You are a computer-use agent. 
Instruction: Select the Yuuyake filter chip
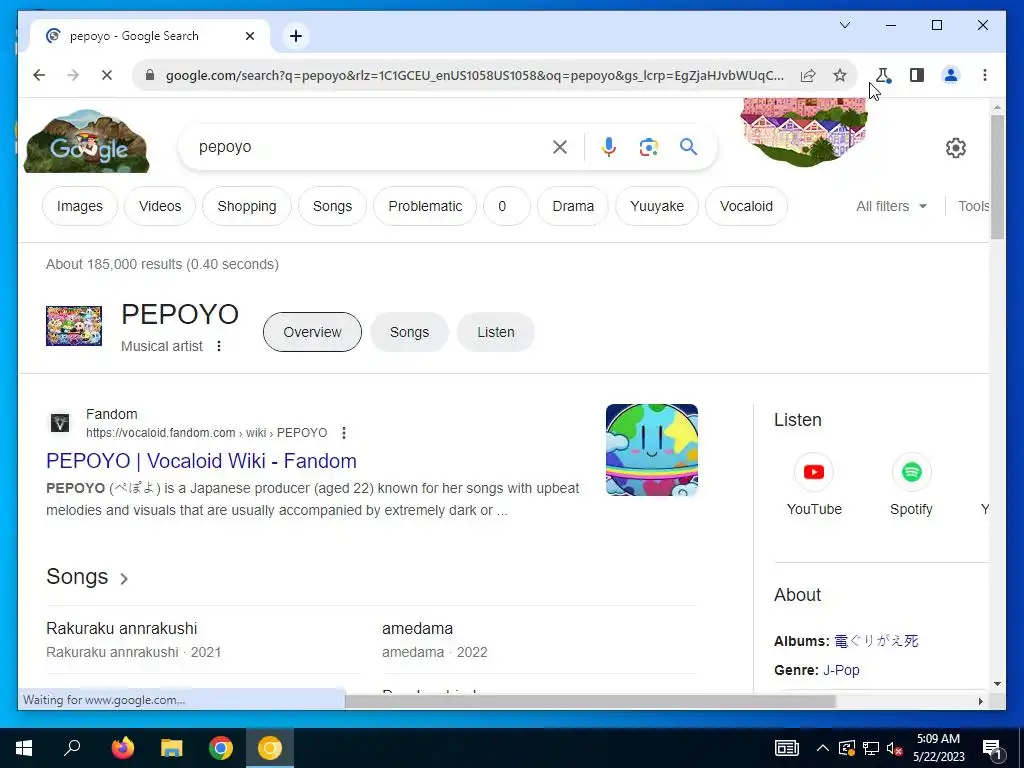coord(657,206)
